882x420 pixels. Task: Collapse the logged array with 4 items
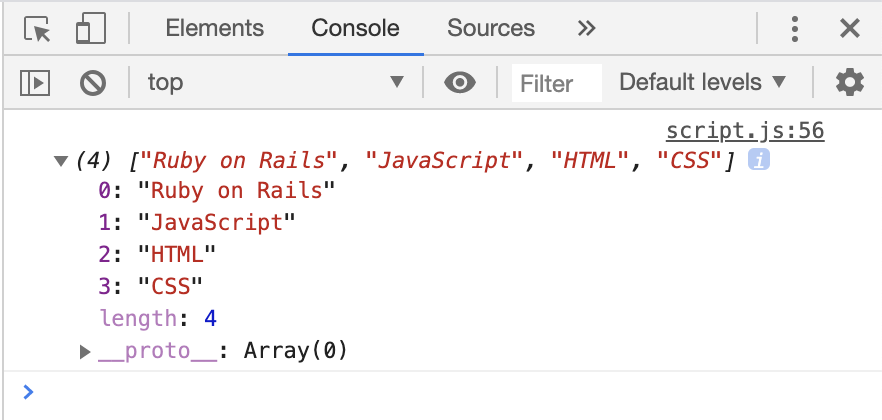(x=59, y=160)
